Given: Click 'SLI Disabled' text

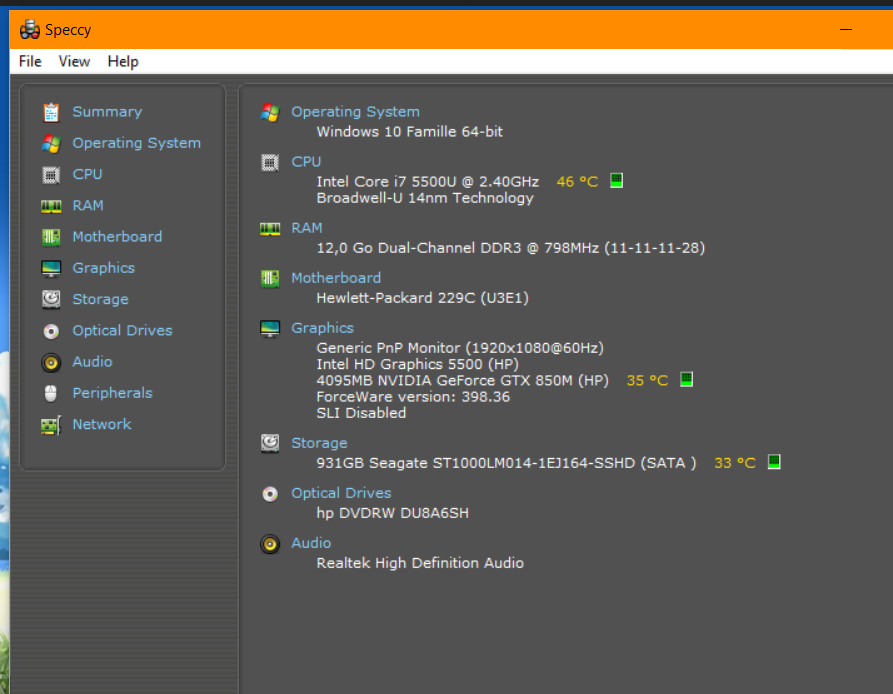Looking at the screenshot, I should pyautogui.click(x=361, y=413).
